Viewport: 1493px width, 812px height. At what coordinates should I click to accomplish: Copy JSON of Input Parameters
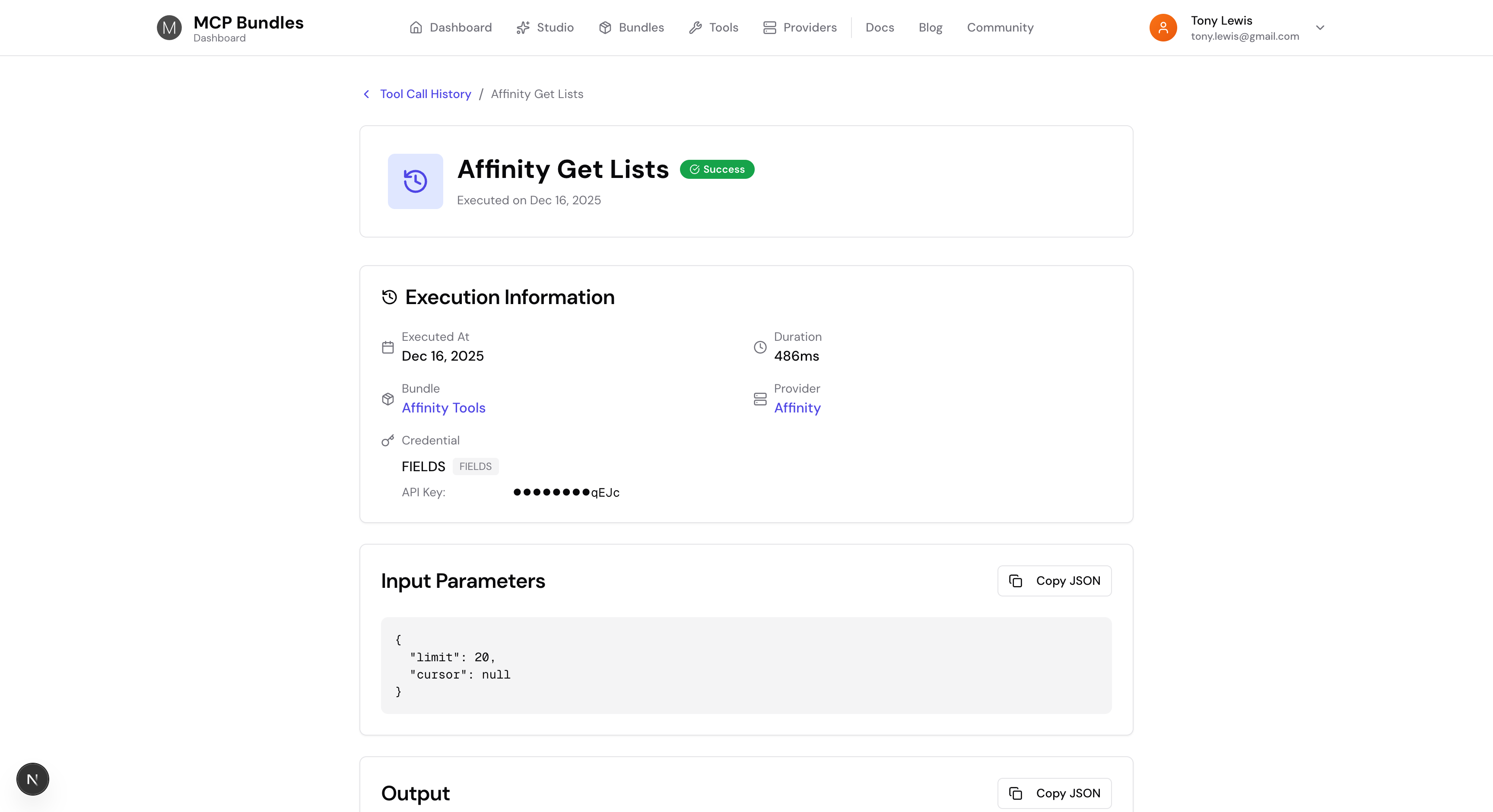1054,581
